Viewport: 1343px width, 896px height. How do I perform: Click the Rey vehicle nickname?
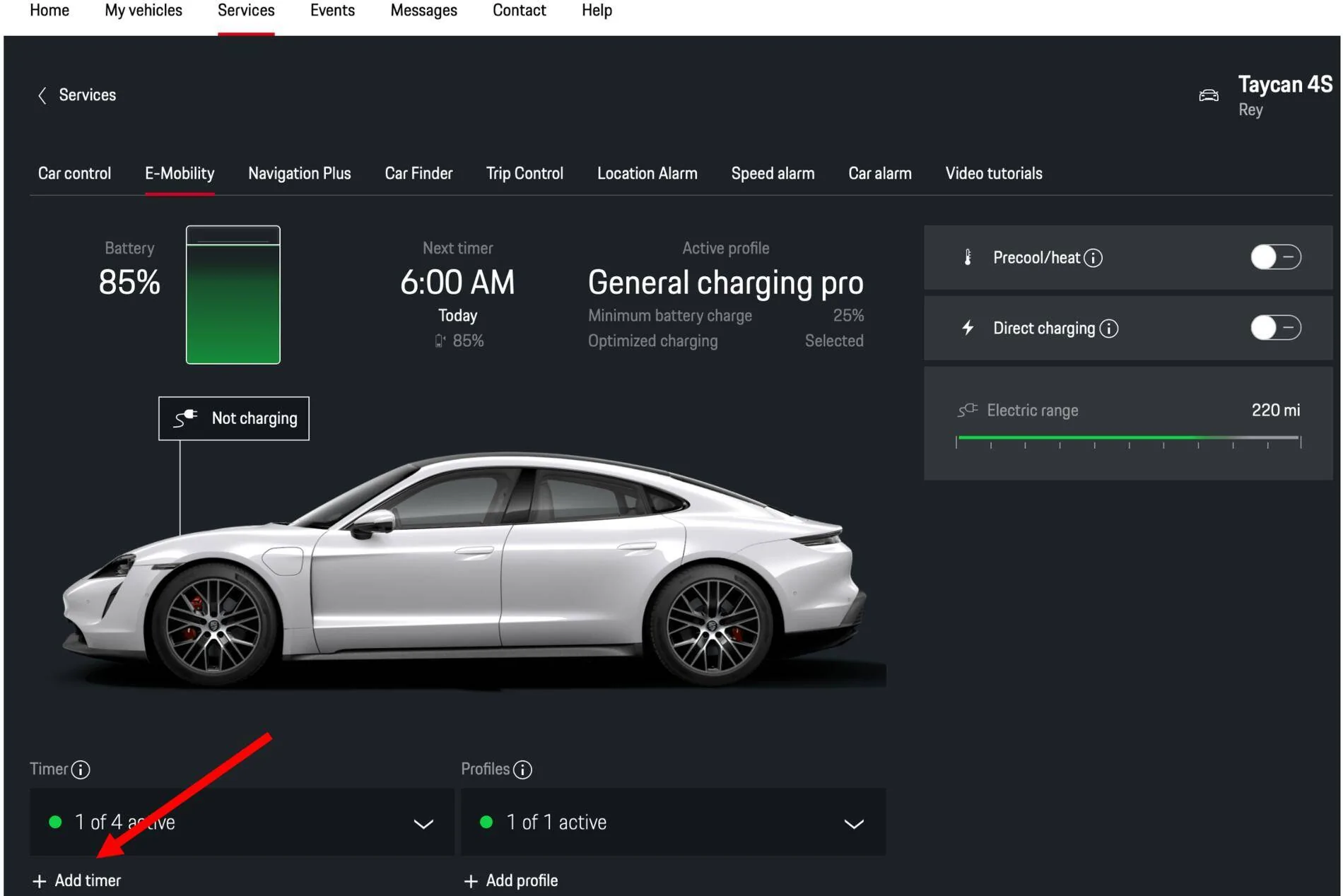tap(1250, 110)
